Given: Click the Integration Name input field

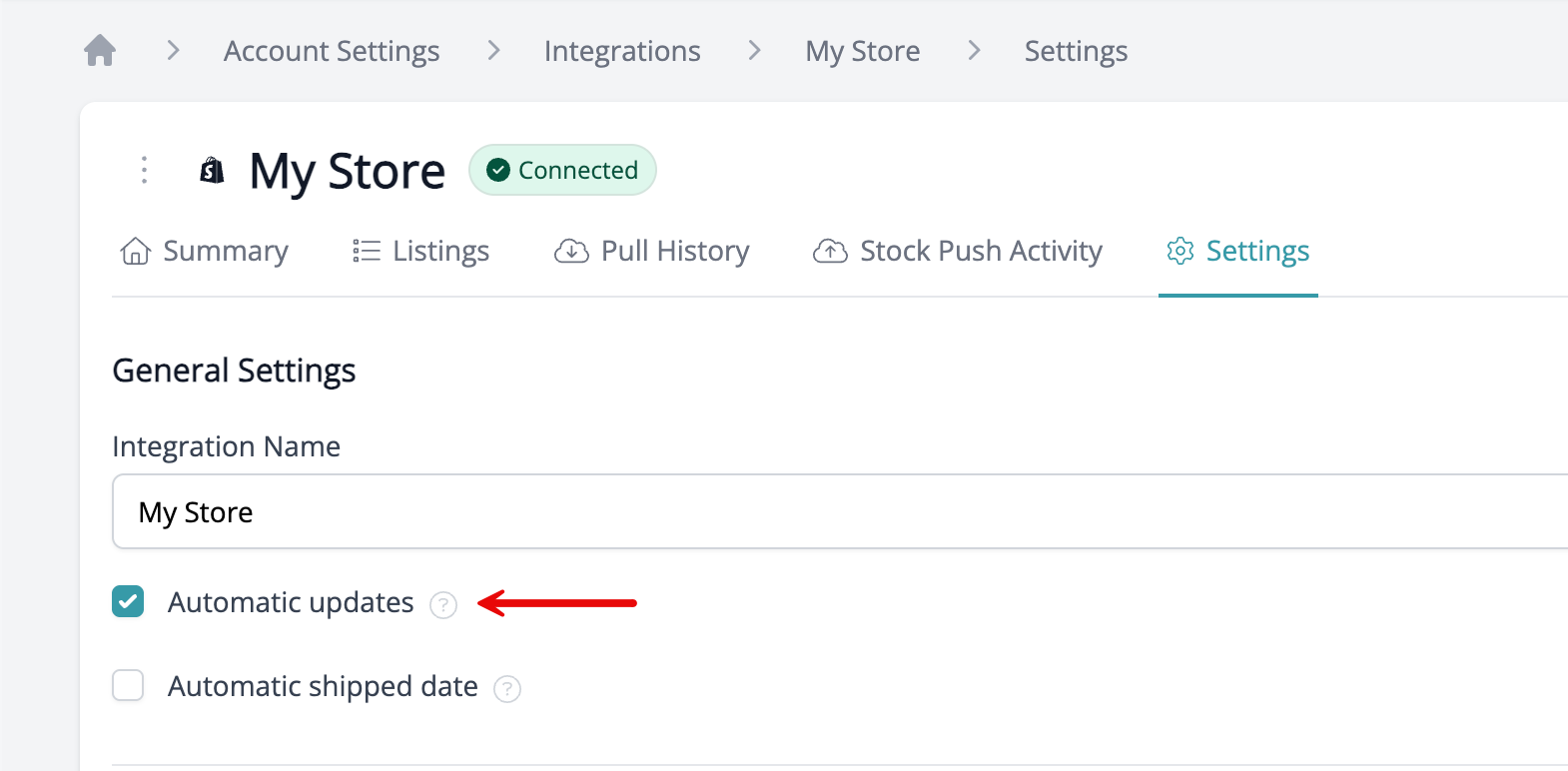Looking at the screenshot, I should point(840,511).
